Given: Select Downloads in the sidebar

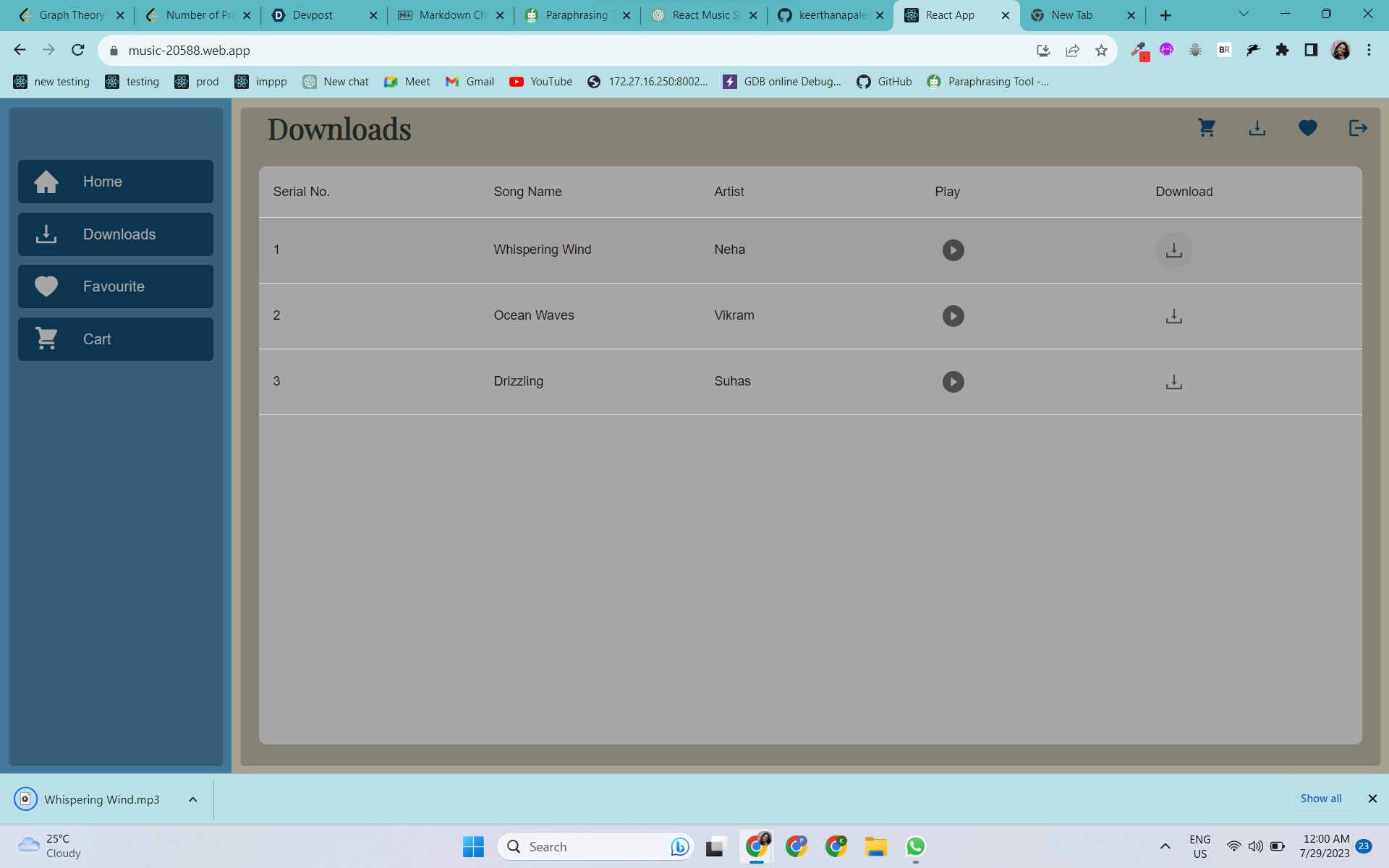Looking at the screenshot, I should click(116, 234).
